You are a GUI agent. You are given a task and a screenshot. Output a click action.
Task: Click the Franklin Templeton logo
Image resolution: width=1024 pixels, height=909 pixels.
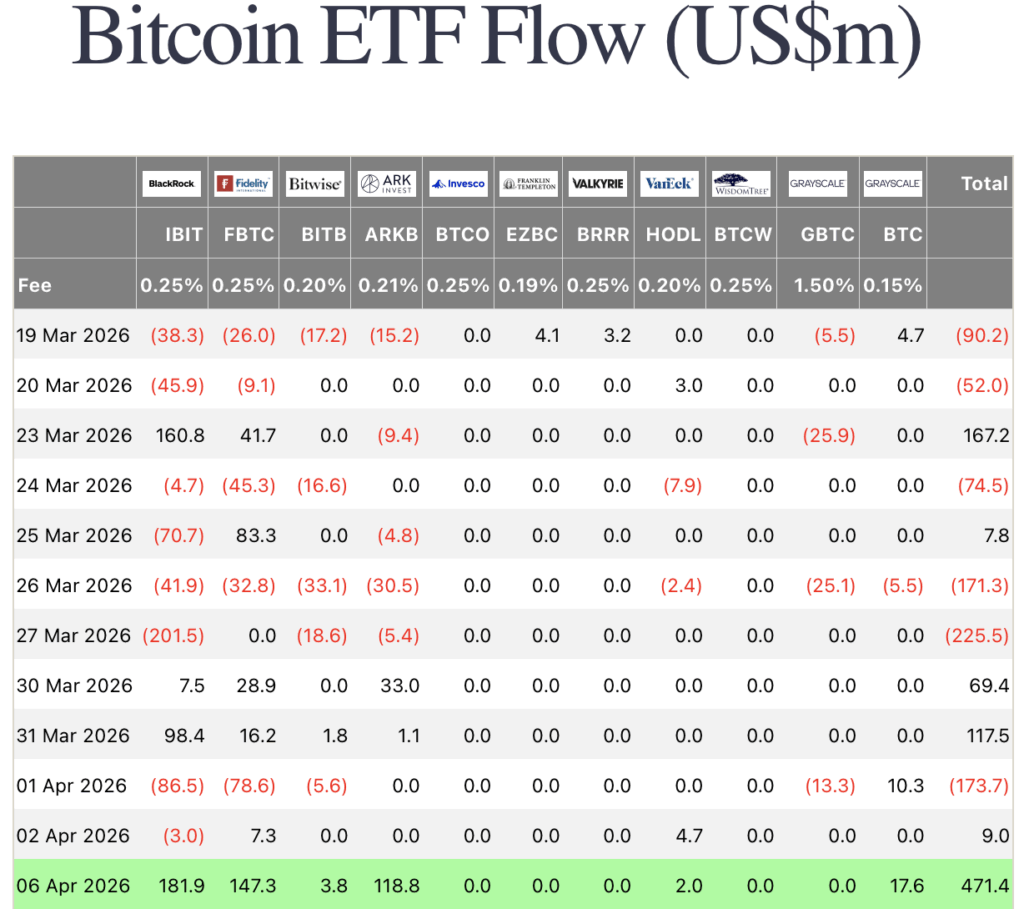[x=529, y=183]
